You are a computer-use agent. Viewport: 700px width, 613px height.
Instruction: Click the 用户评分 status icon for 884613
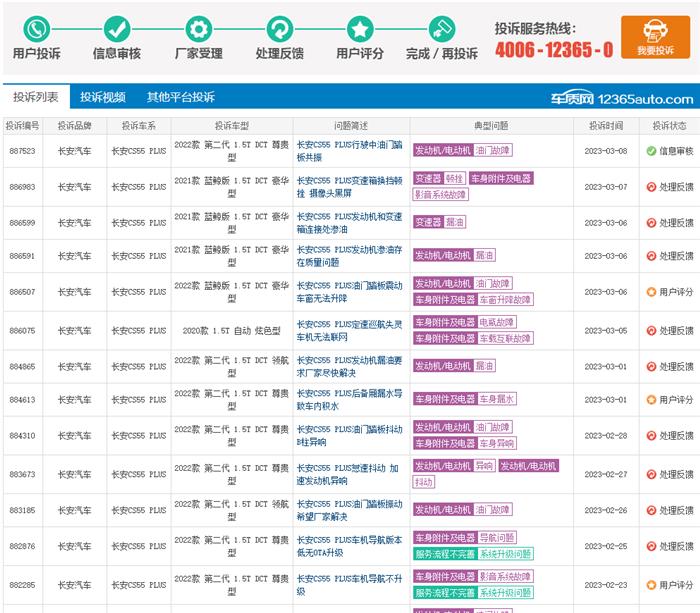pos(651,400)
